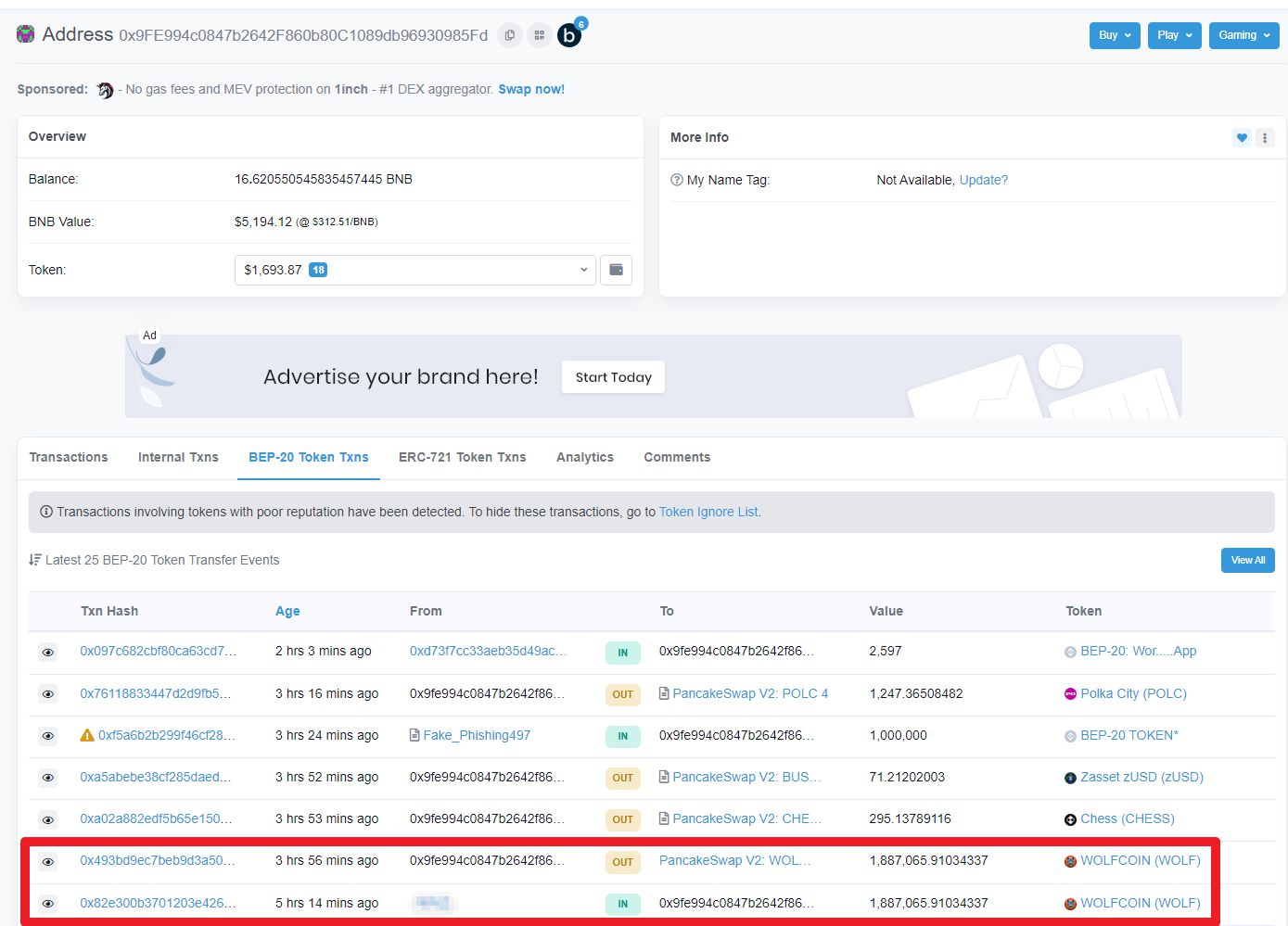This screenshot has width=1288, height=926.
Task: Open the Comments tab
Action: (x=677, y=457)
